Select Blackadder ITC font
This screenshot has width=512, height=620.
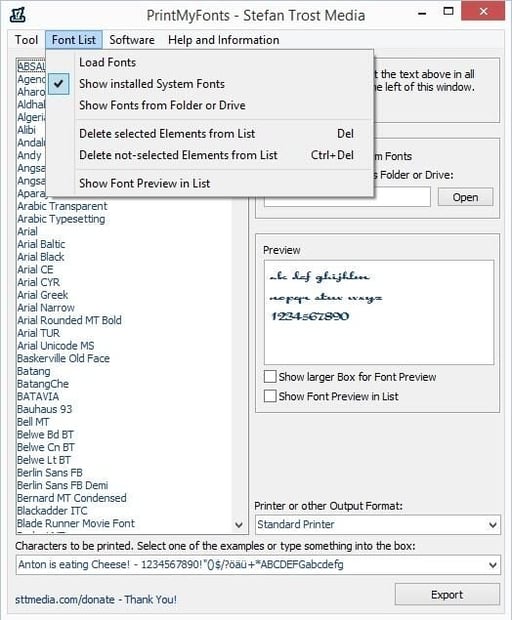coord(52,510)
